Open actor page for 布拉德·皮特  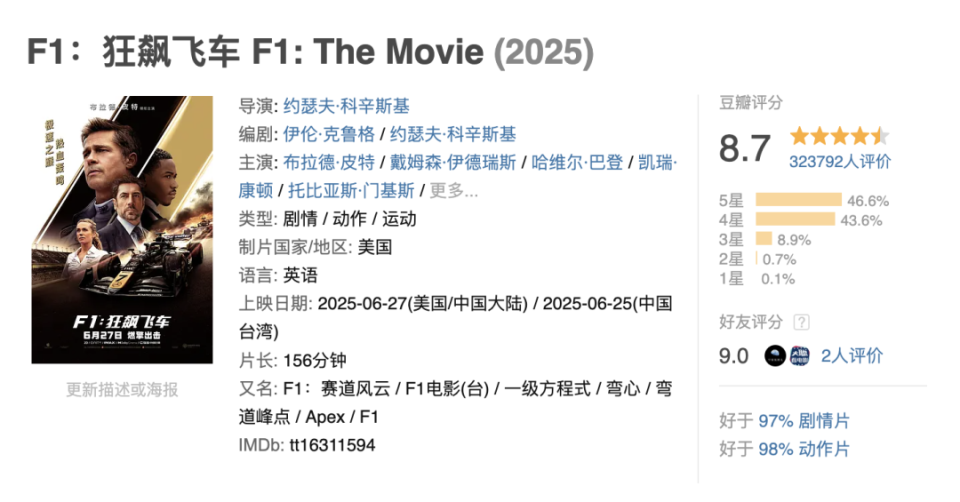(329, 162)
